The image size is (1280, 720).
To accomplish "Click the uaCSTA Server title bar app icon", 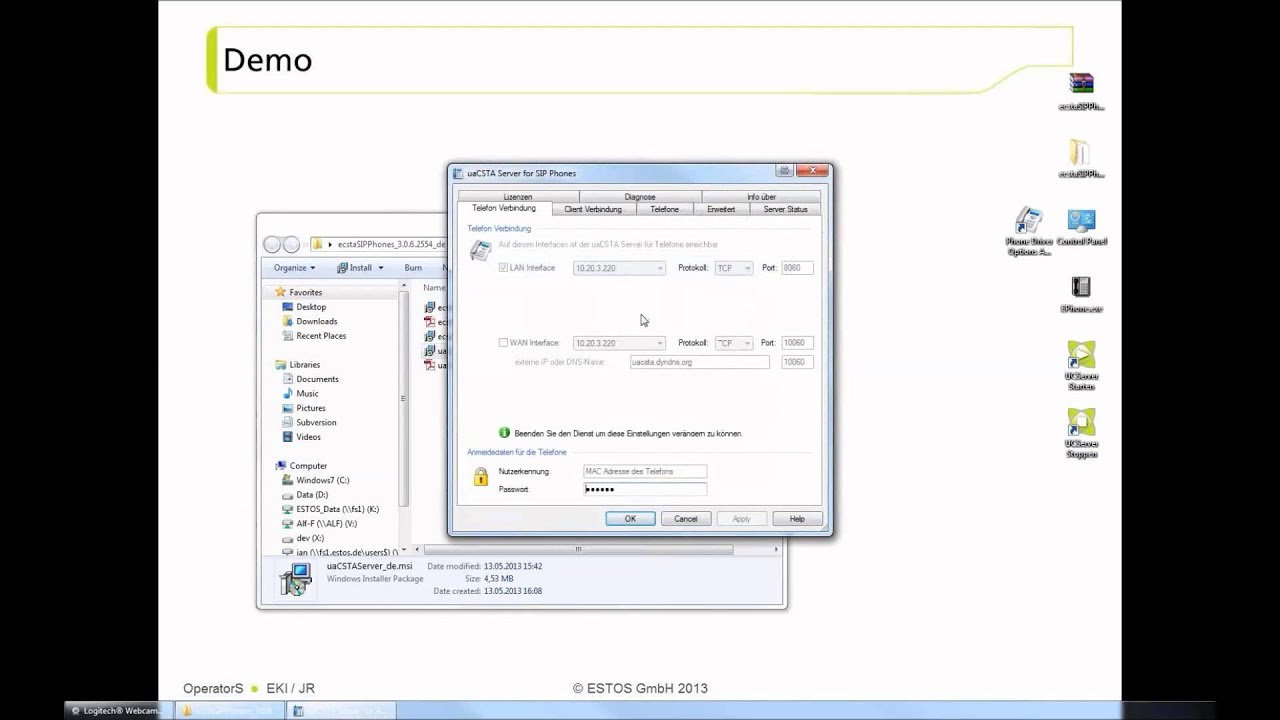I will (458, 173).
